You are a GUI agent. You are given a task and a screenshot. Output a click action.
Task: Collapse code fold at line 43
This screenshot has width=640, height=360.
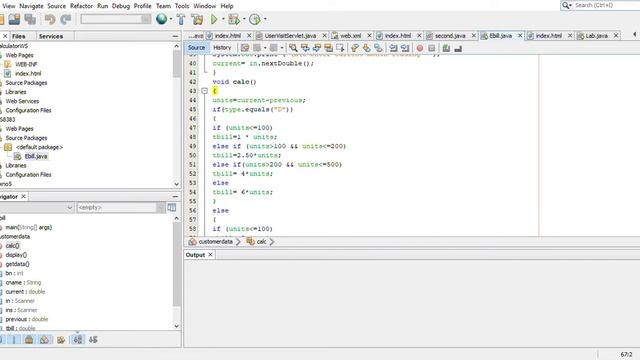[204, 91]
